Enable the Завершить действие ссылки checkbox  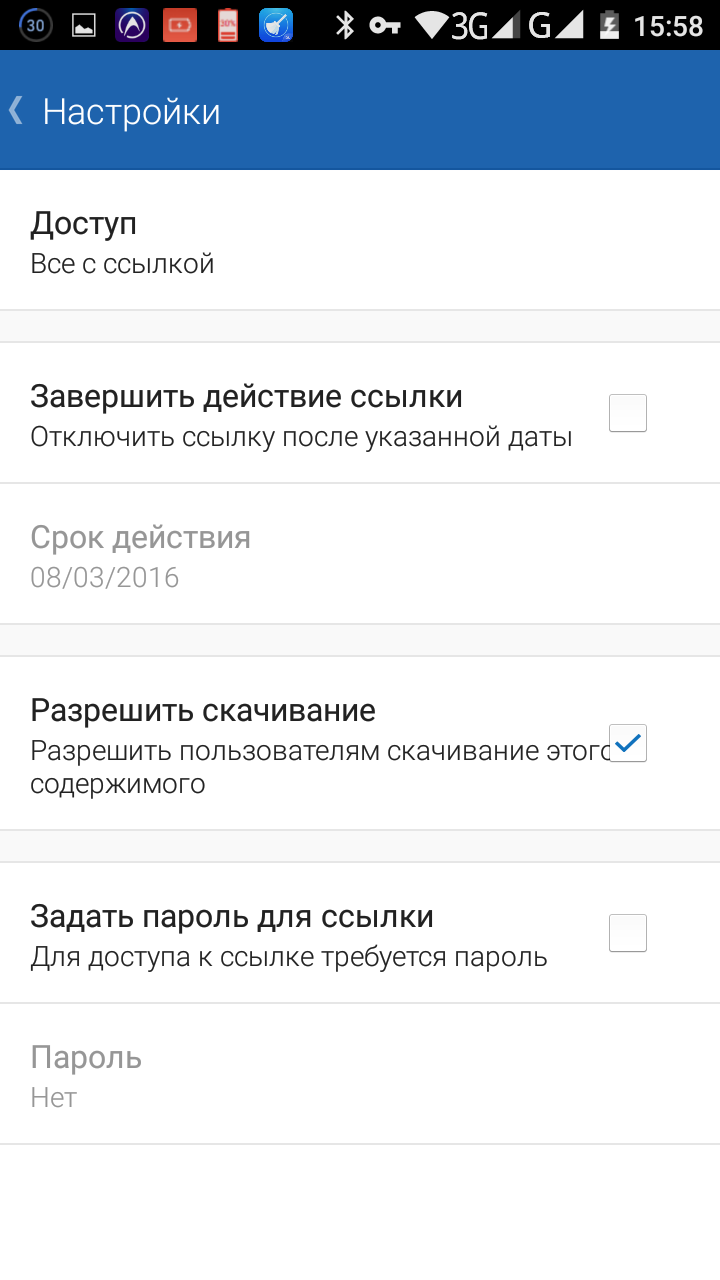click(628, 413)
